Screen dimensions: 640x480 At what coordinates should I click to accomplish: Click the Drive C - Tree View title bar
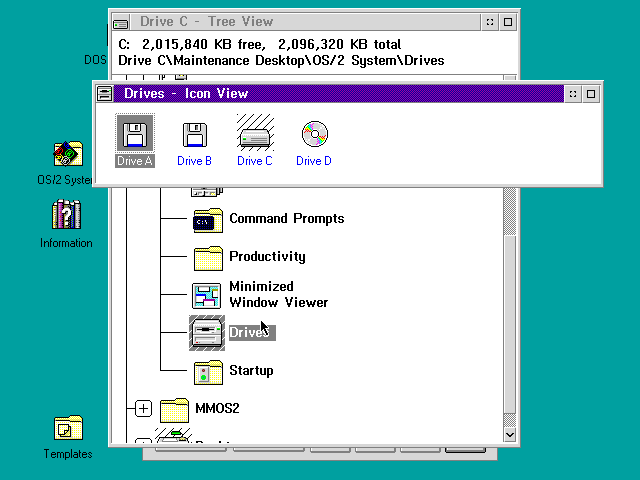coord(305,22)
